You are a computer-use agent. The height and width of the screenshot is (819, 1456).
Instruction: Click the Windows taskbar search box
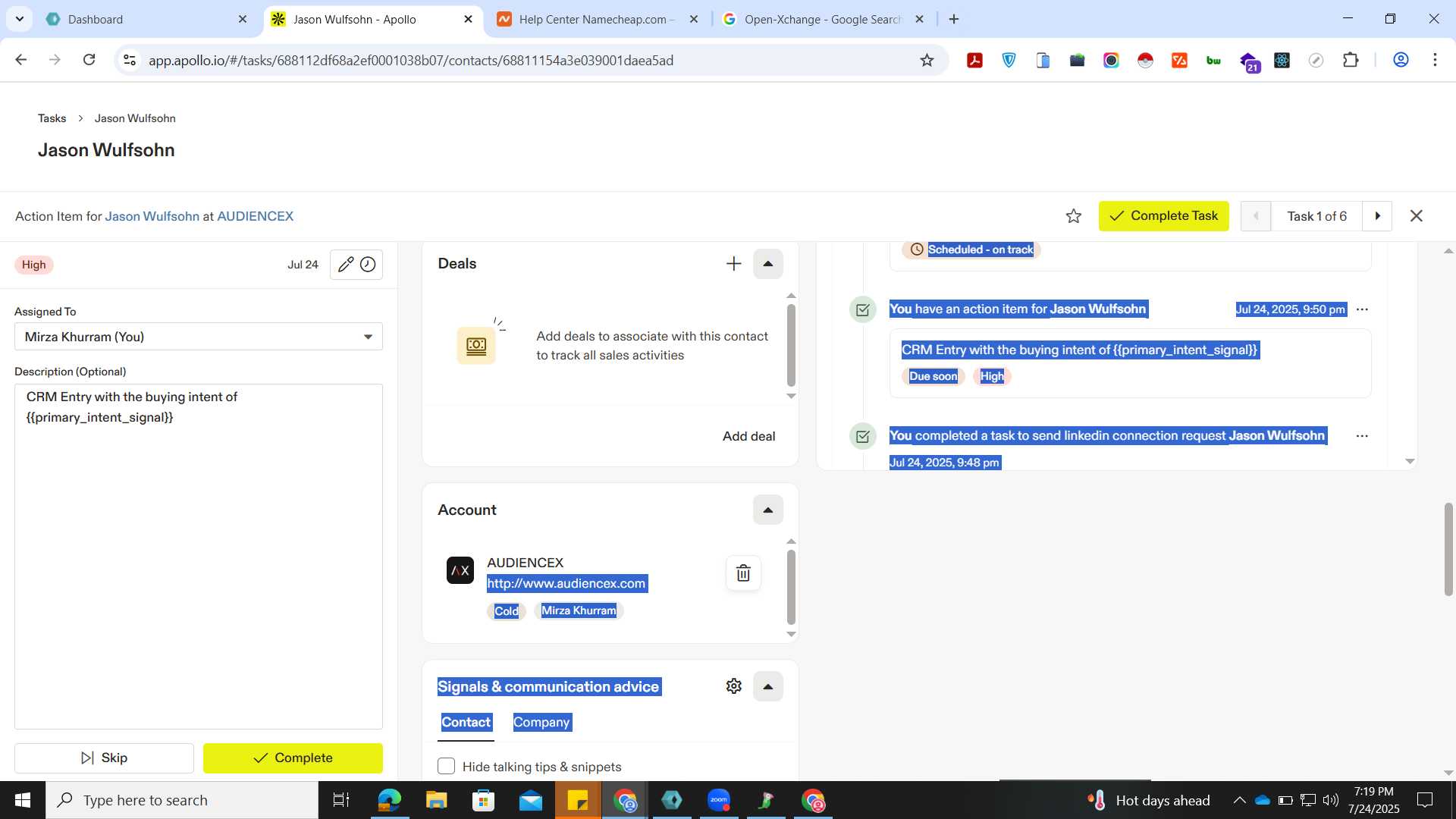click(182, 800)
